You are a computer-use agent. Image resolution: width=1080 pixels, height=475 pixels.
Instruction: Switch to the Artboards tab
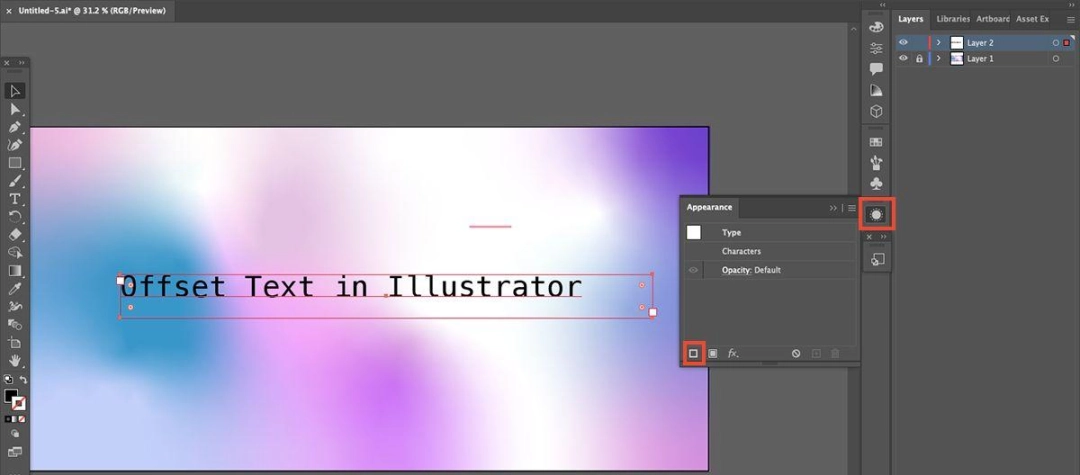[x=993, y=19]
